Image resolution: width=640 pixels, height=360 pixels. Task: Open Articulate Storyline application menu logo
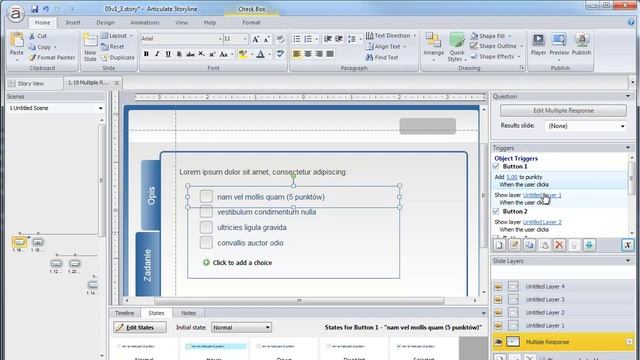point(16,14)
